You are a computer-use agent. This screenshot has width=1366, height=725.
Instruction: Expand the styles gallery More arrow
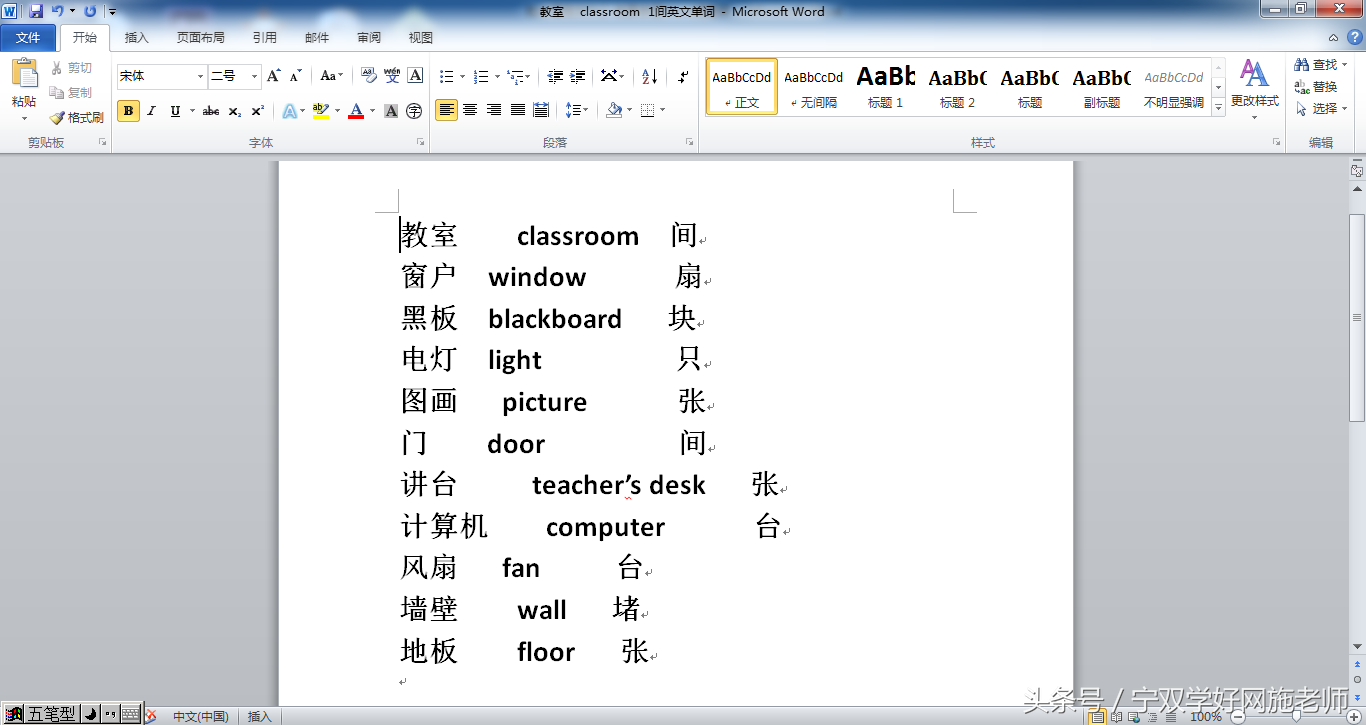click(1218, 107)
